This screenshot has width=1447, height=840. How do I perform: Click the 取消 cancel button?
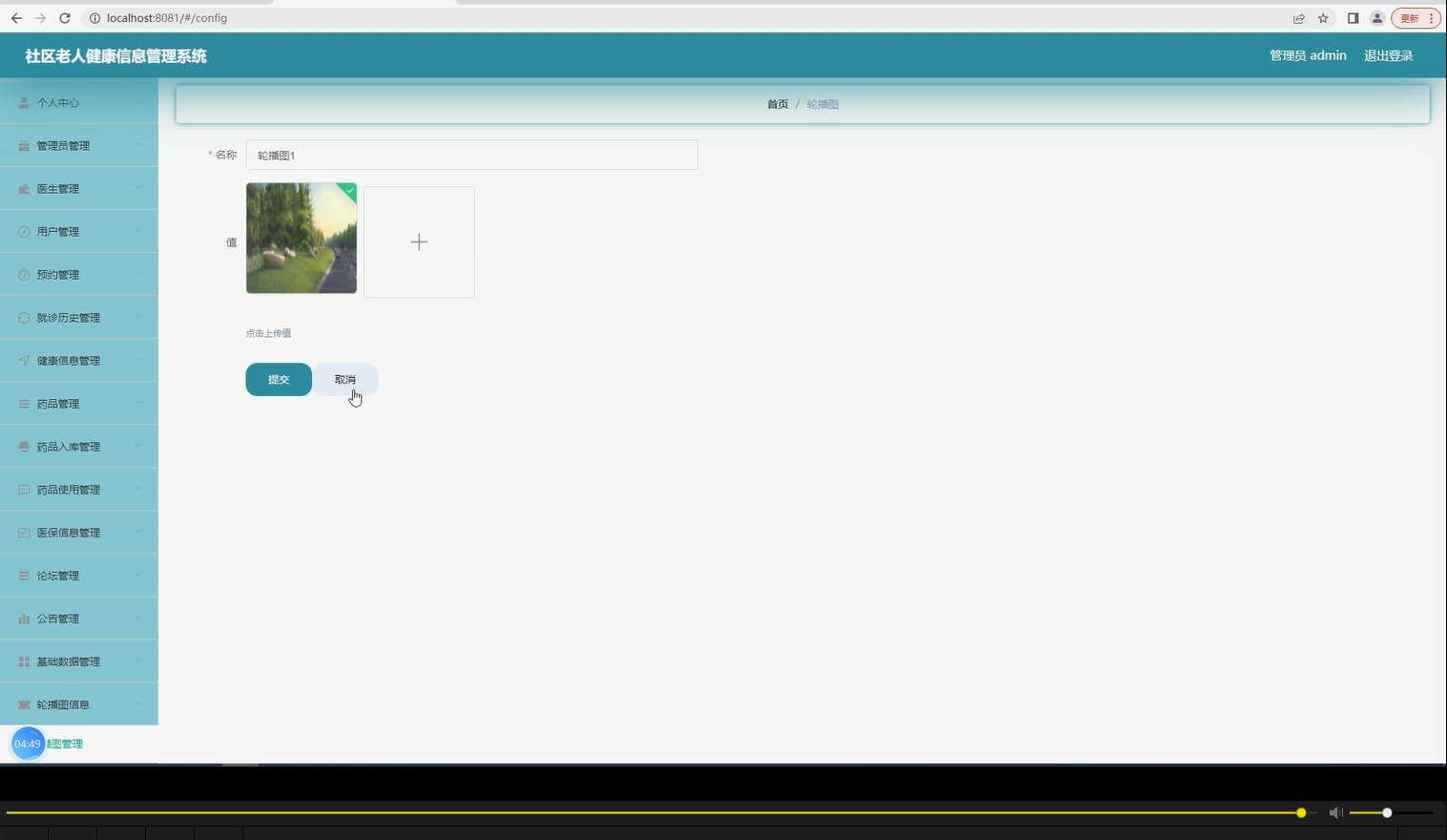click(x=346, y=379)
